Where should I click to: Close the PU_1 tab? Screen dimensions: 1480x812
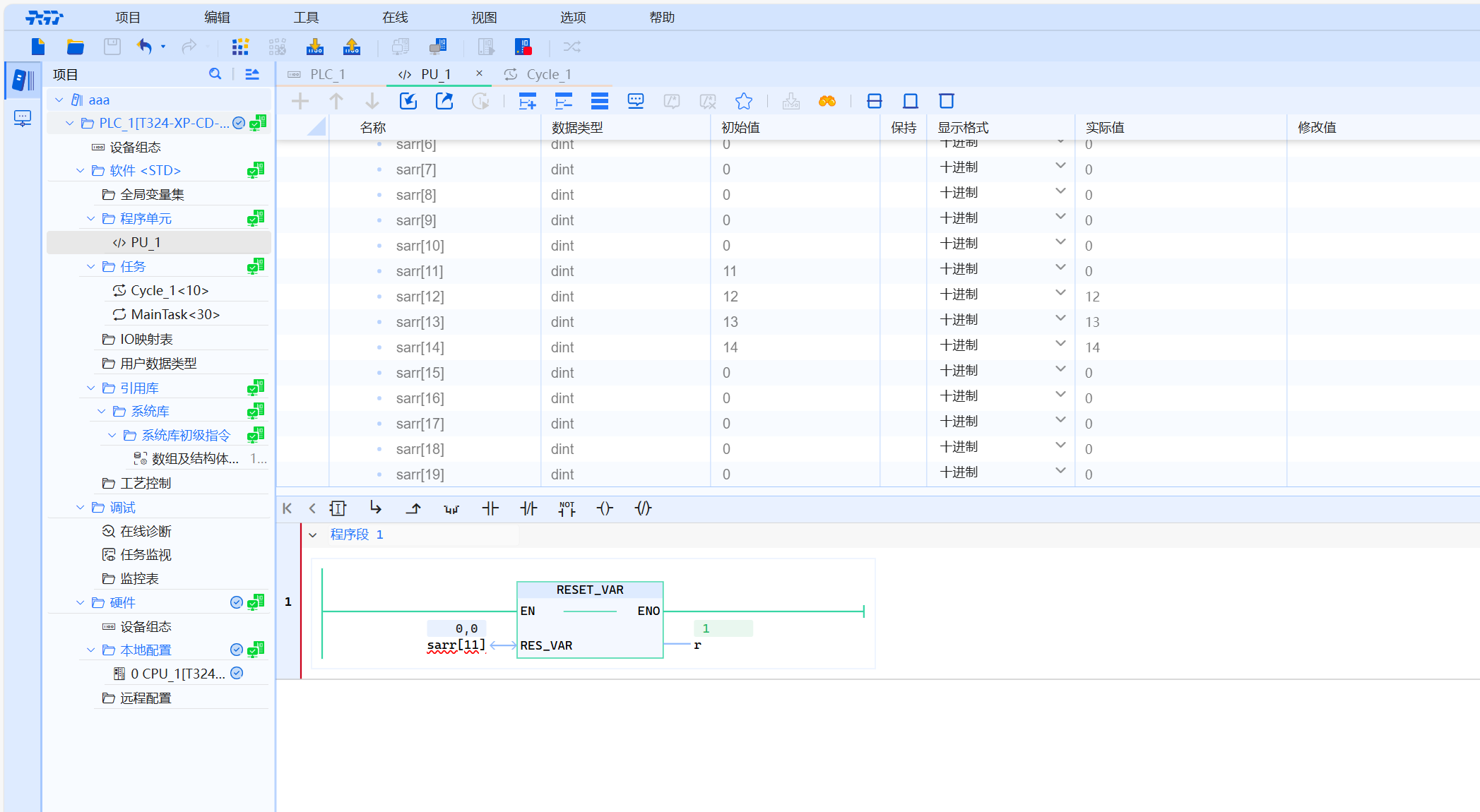(x=479, y=73)
